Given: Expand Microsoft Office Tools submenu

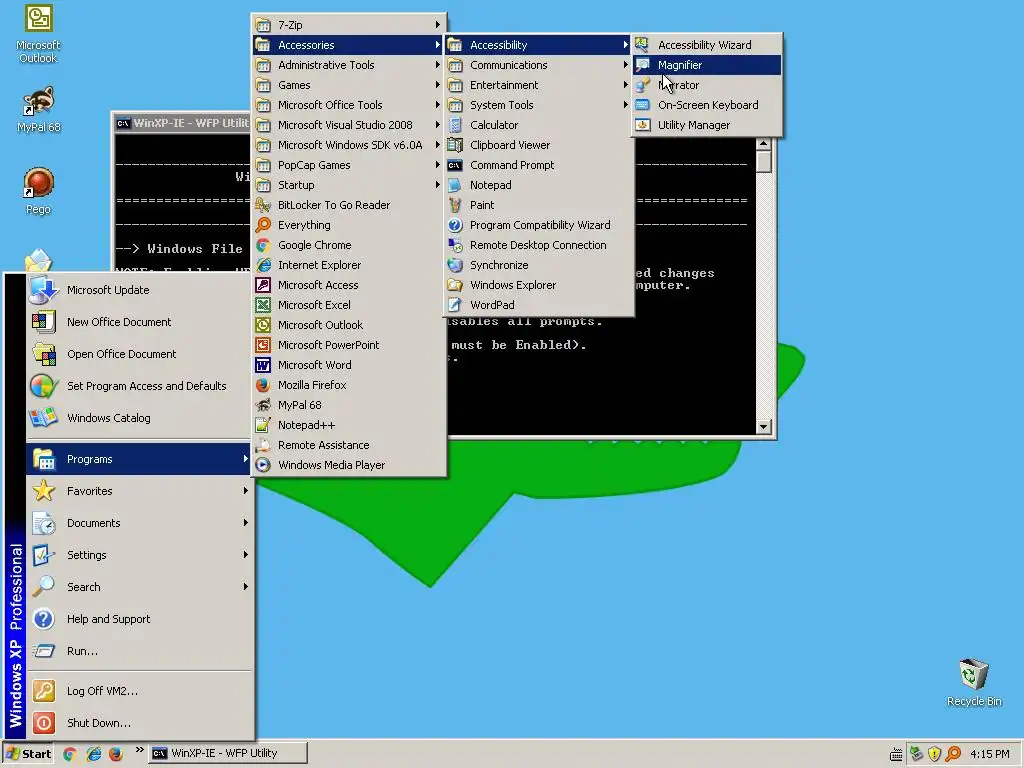Looking at the screenshot, I should [349, 105].
